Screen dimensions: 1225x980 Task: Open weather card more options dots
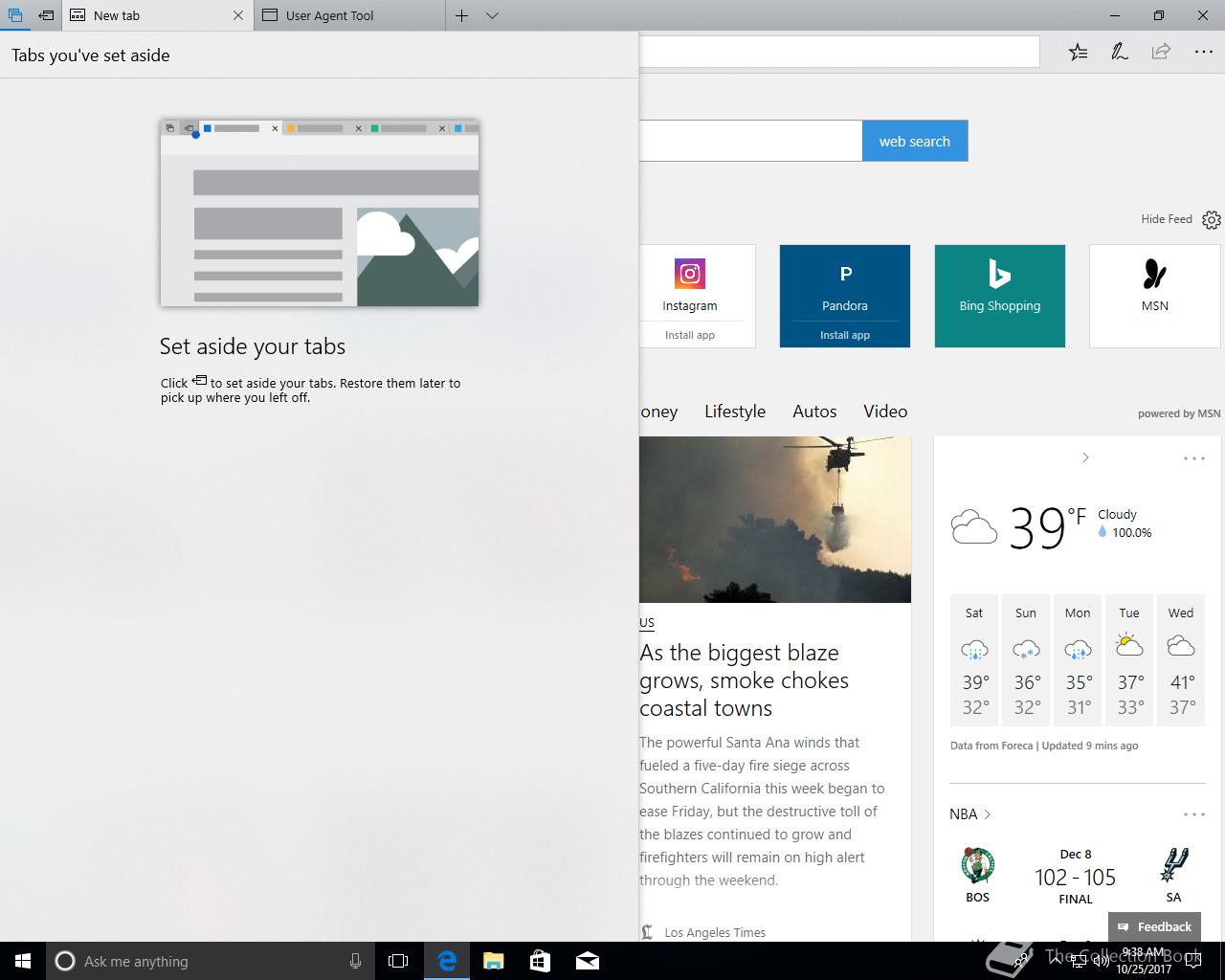point(1194,458)
